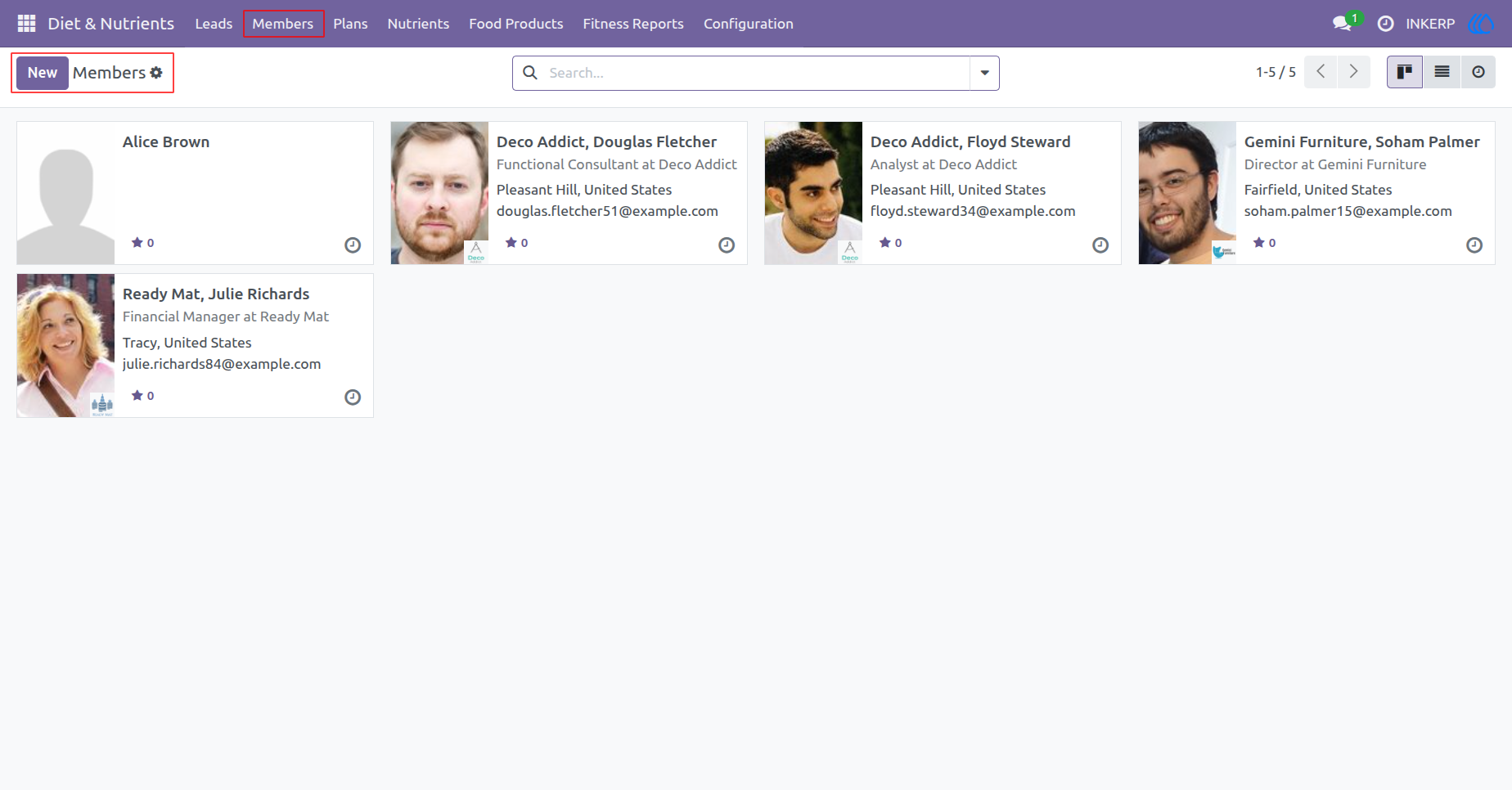1512x790 pixels.
Task: Click star count on Douglas Fletcher card
Action: pos(517,243)
